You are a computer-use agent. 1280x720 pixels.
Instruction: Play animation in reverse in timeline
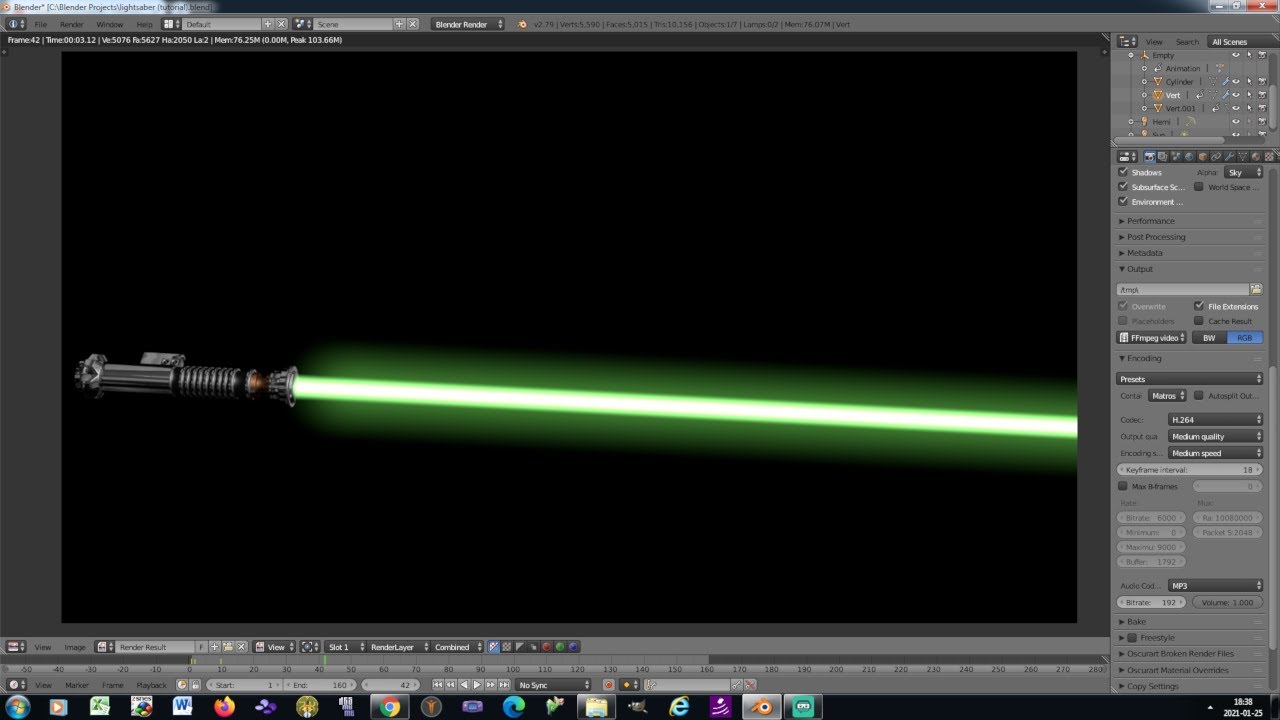coord(464,685)
